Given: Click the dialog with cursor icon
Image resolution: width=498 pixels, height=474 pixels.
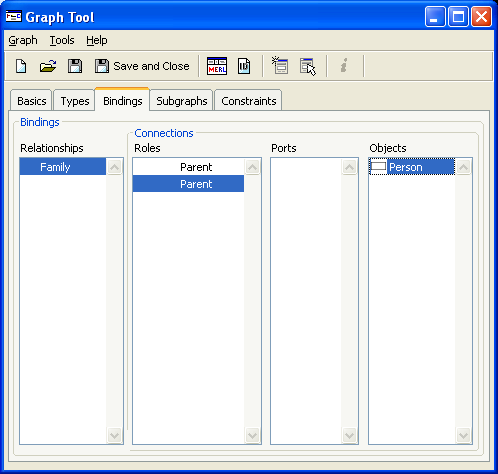Looking at the screenshot, I should pos(308,67).
